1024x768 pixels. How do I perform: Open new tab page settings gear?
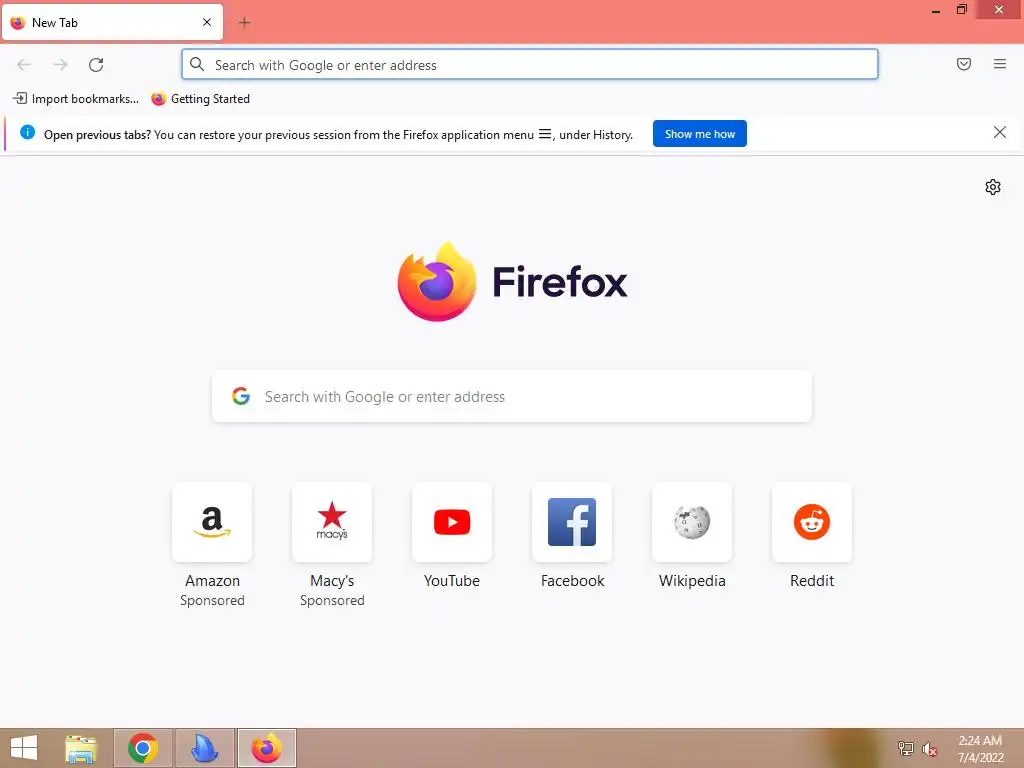coord(993,187)
